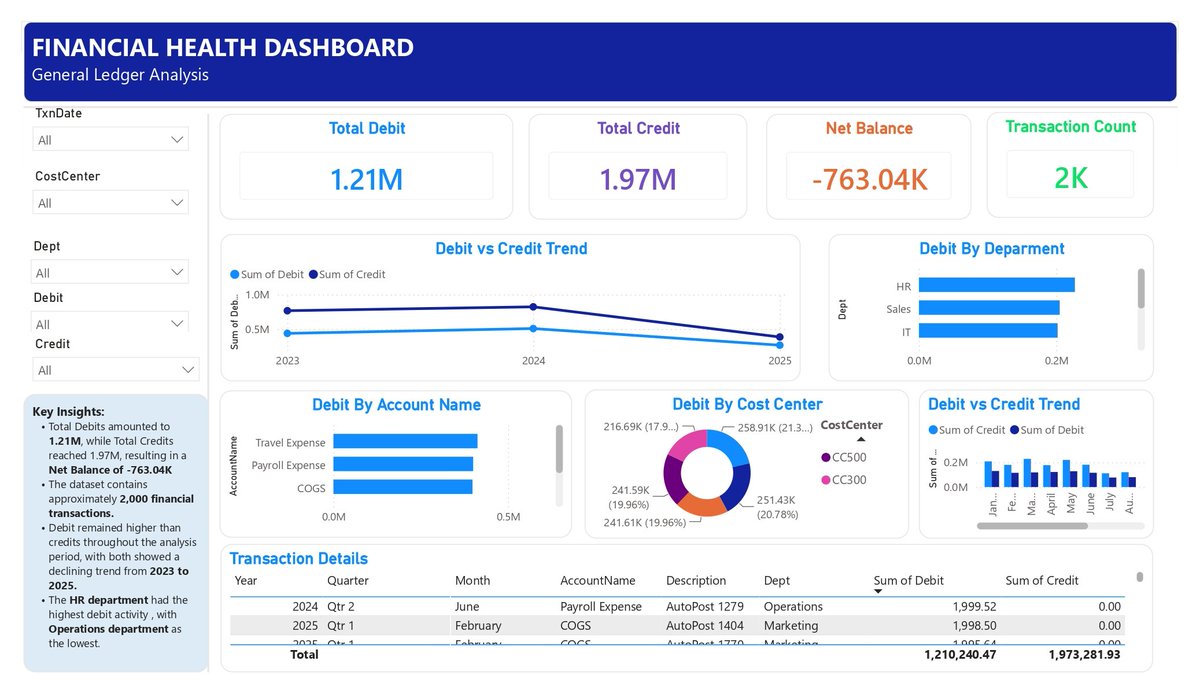The height and width of the screenshot is (694, 1200).
Task: Sort table by AccountName column header
Action: (x=598, y=580)
